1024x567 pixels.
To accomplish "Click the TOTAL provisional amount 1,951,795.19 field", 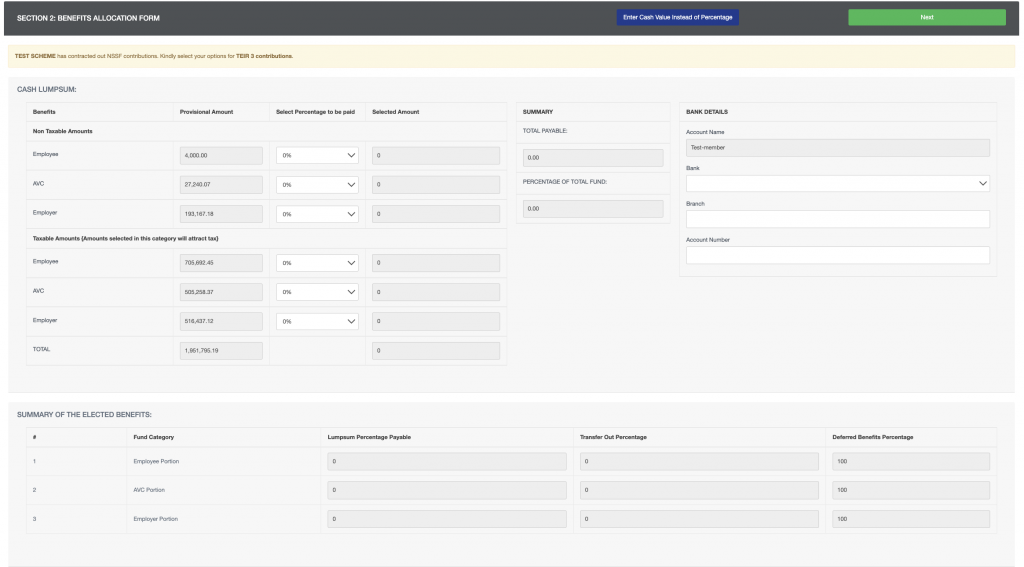I will (x=220, y=351).
